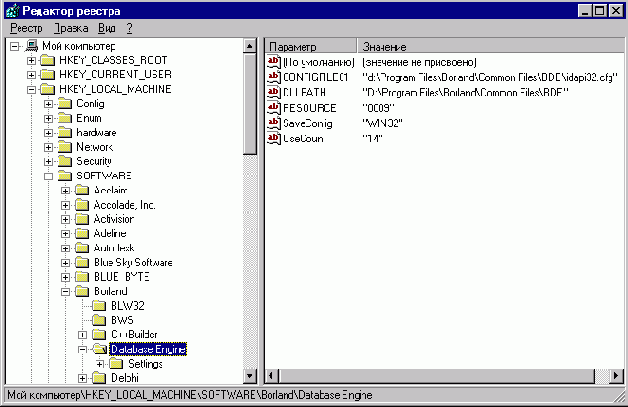Expand HKEY_CURRENT_USER branch
The image size is (628, 407).
31,75
